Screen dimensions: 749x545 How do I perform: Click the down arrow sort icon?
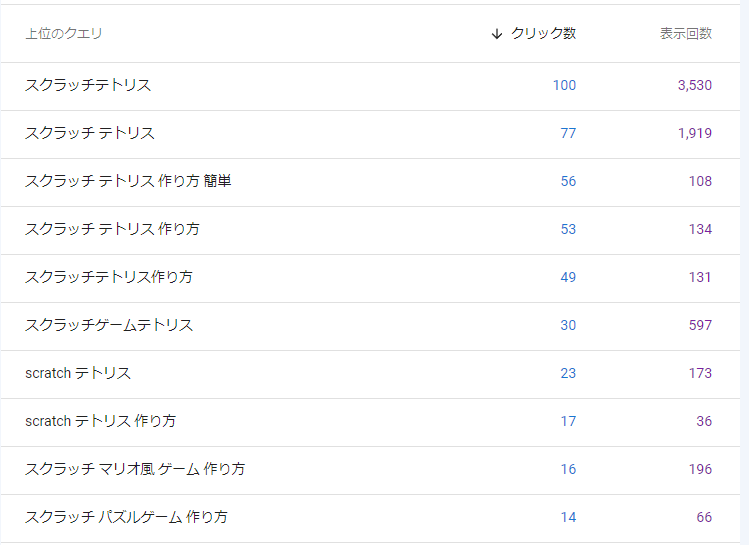click(x=497, y=34)
